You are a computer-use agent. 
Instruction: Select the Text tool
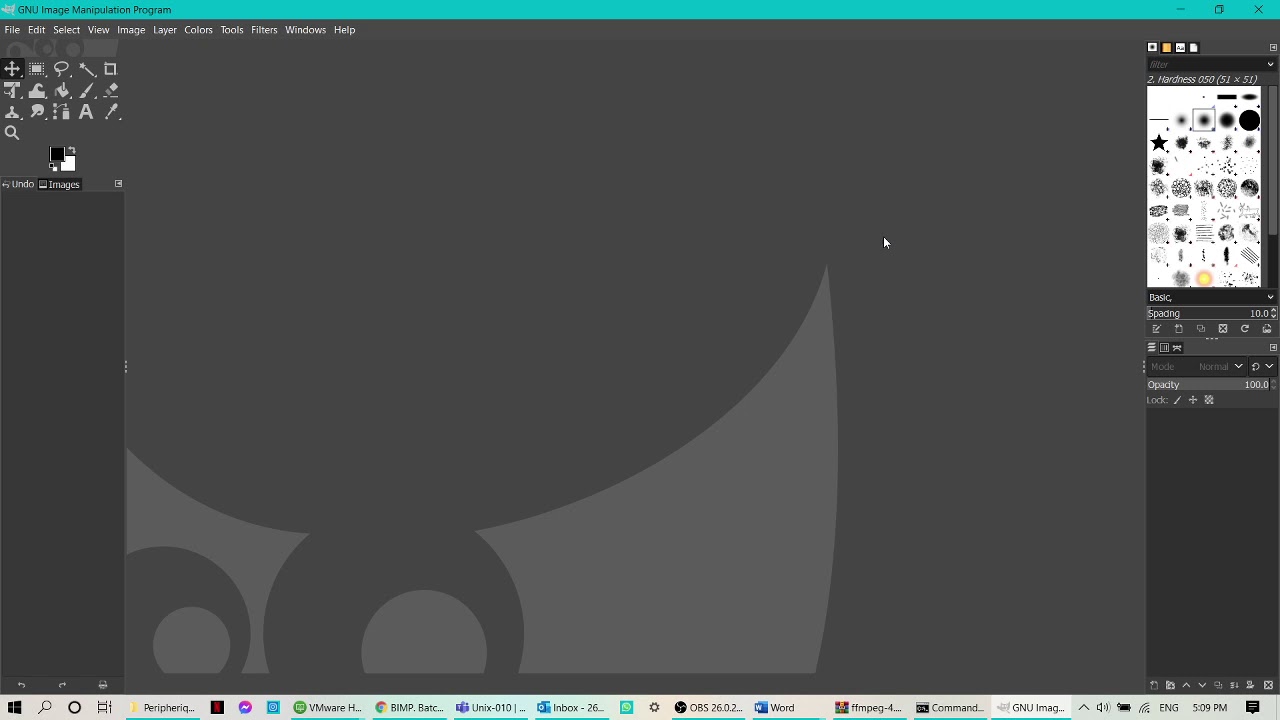pyautogui.click(x=87, y=112)
